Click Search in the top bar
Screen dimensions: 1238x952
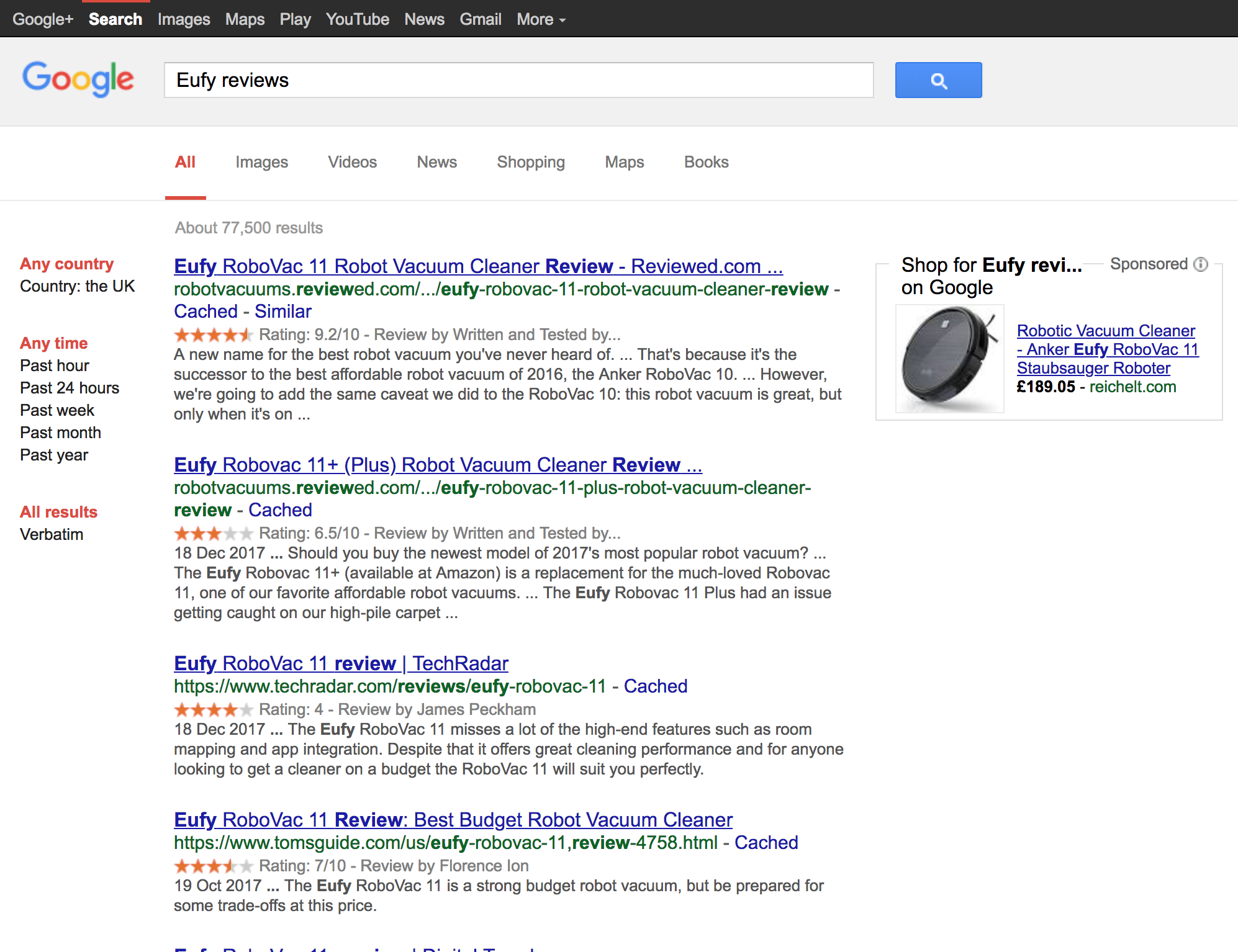[115, 19]
